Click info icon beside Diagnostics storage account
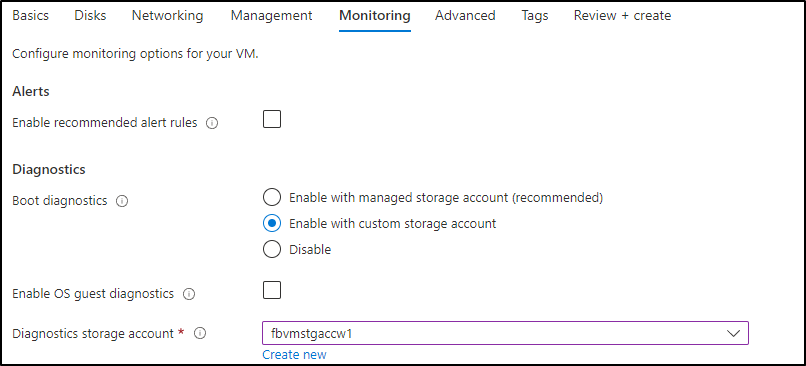The height and width of the screenshot is (366, 806). pyautogui.click(x=200, y=334)
